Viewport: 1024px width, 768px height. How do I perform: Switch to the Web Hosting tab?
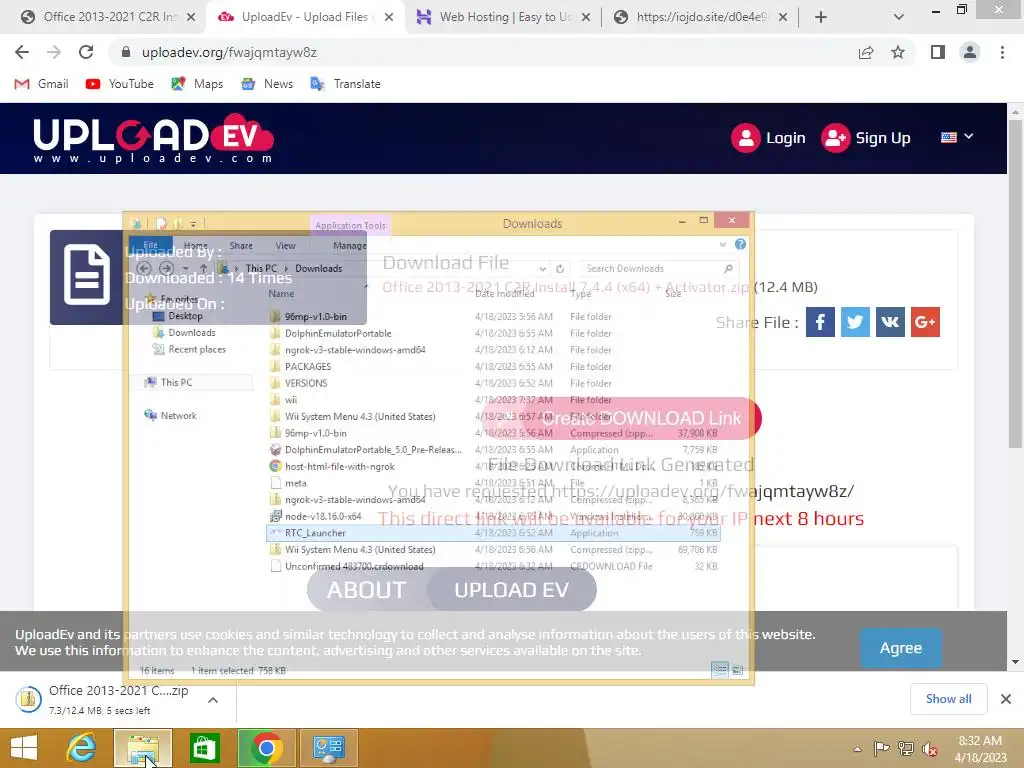tap(503, 17)
